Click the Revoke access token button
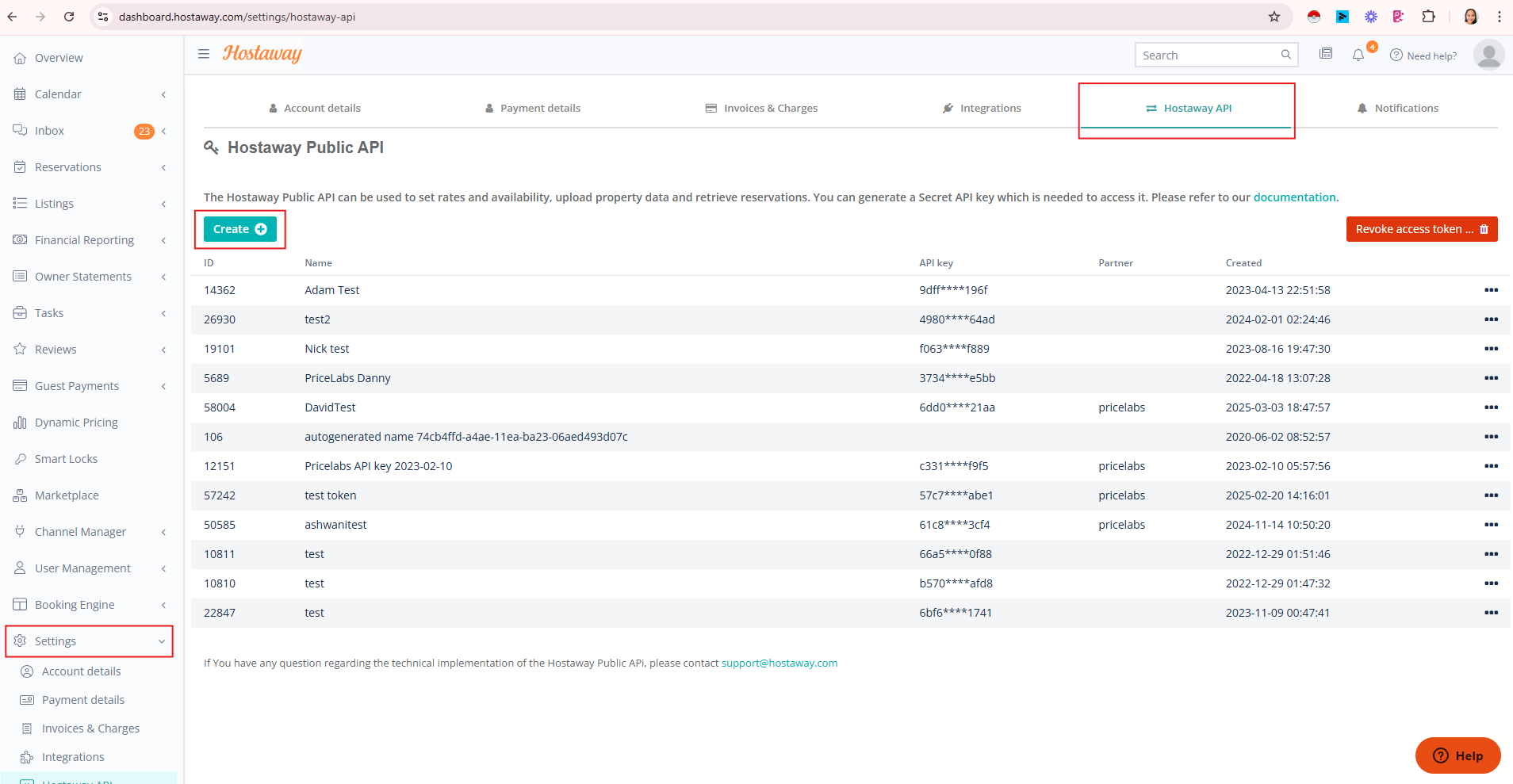The height and width of the screenshot is (784, 1513). click(x=1422, y=229)
